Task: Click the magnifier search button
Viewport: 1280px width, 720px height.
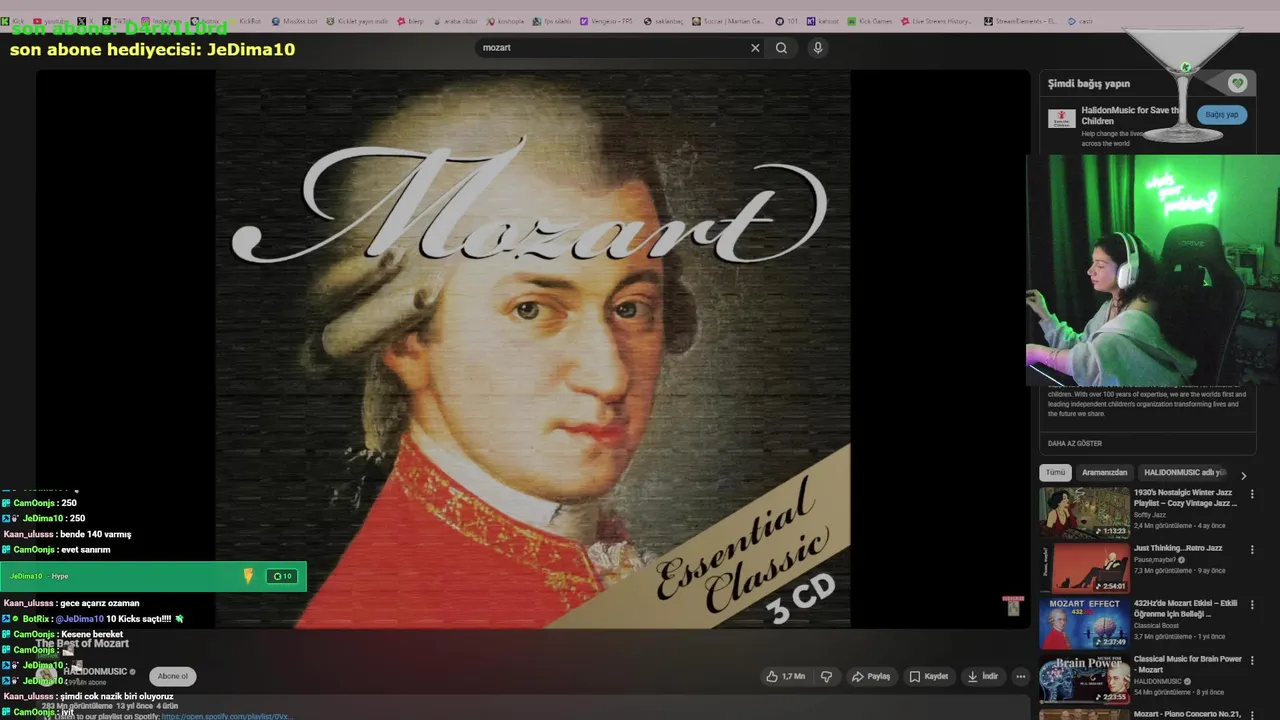Action: (x=781, y=48)
